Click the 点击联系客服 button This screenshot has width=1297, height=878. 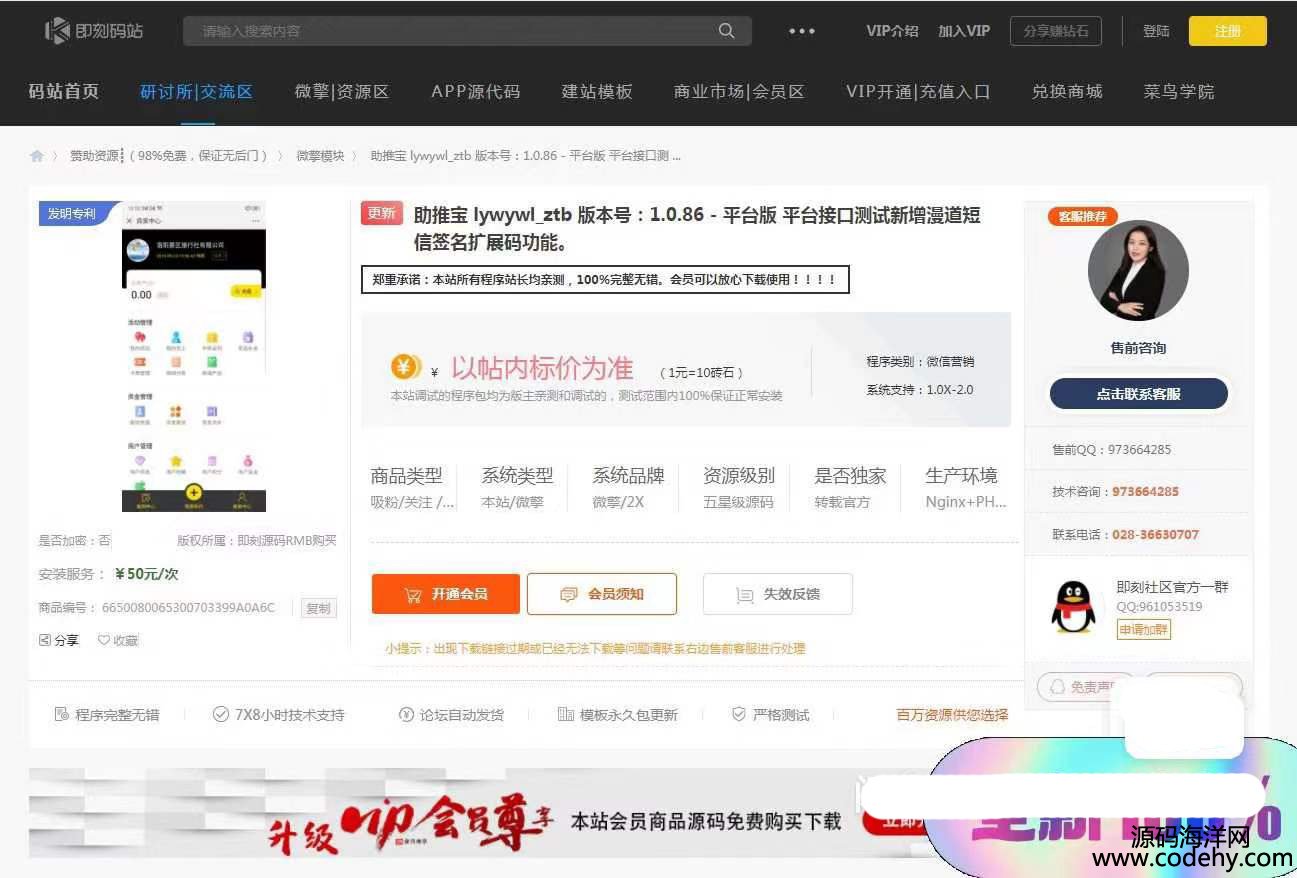(1138, 394)
